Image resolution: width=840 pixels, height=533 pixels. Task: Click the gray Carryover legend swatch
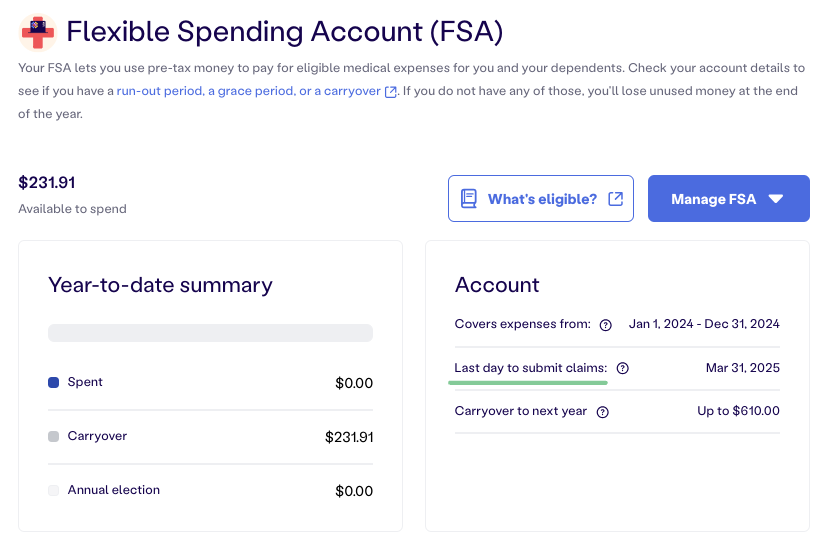click(x=54, y=437)
